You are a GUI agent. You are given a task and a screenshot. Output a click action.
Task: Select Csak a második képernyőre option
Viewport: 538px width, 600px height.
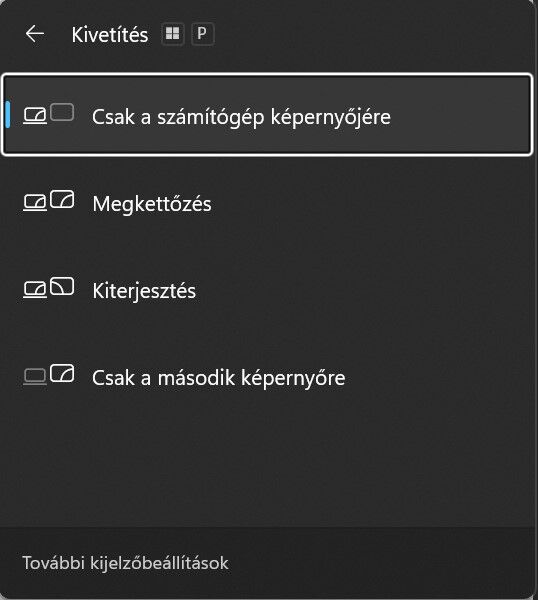[x=267, y=377]
